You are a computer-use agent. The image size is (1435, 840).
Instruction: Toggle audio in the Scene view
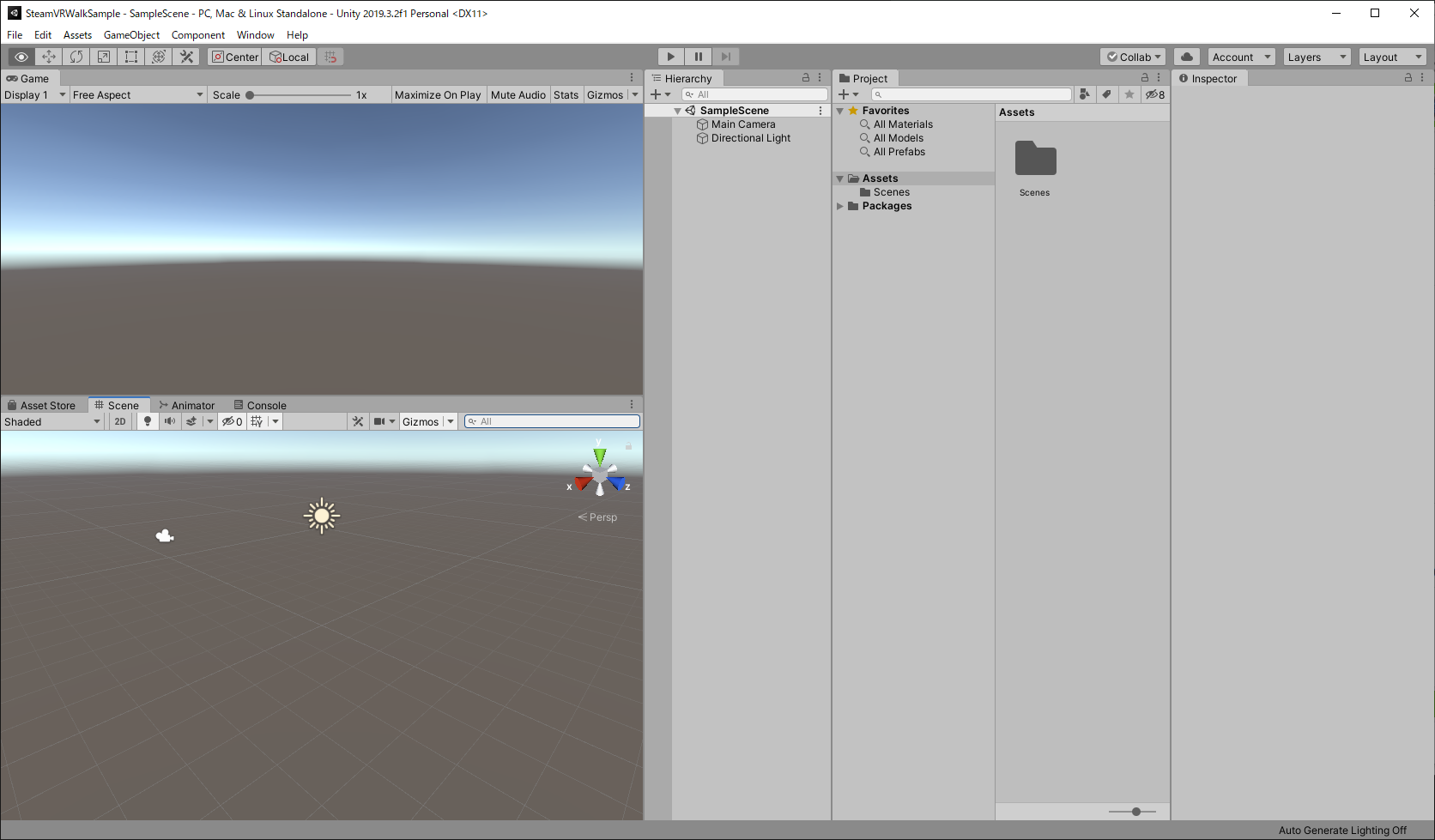pyautogui.click(x=170, y=420)
